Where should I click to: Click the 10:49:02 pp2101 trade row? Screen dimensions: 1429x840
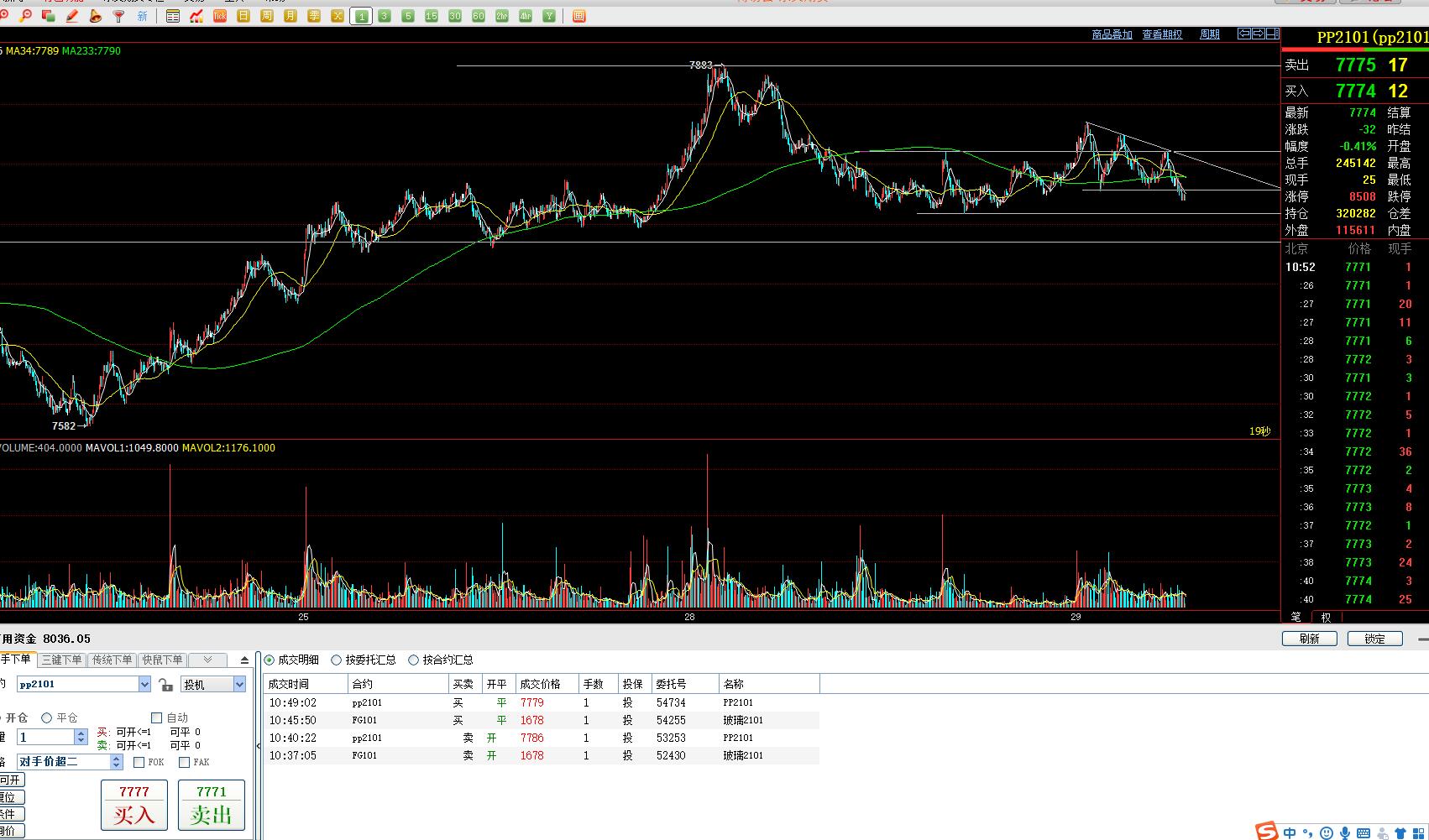pos(542,702)
